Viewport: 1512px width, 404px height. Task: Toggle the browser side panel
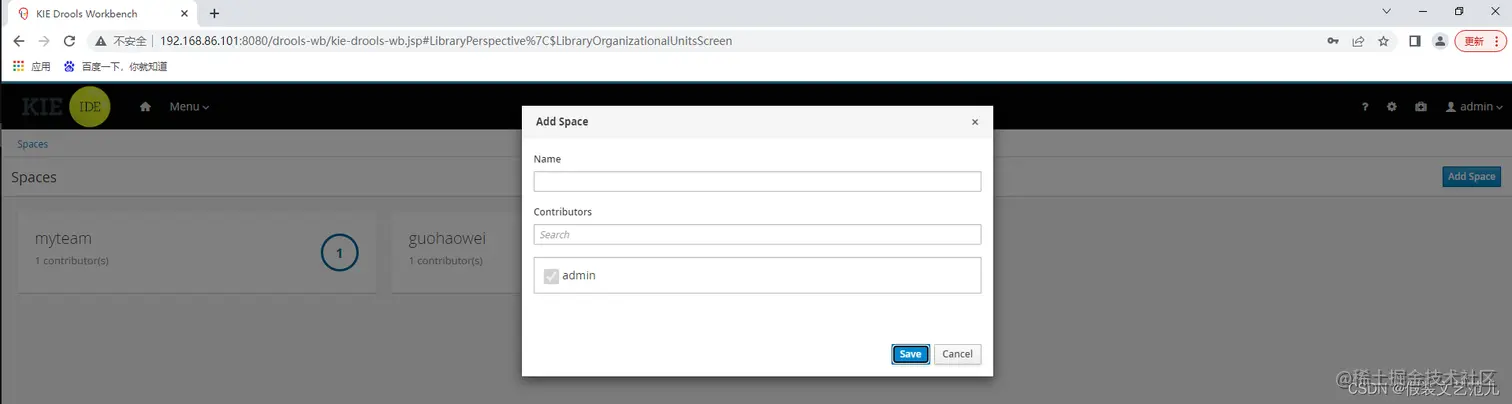click(1415, 41)
